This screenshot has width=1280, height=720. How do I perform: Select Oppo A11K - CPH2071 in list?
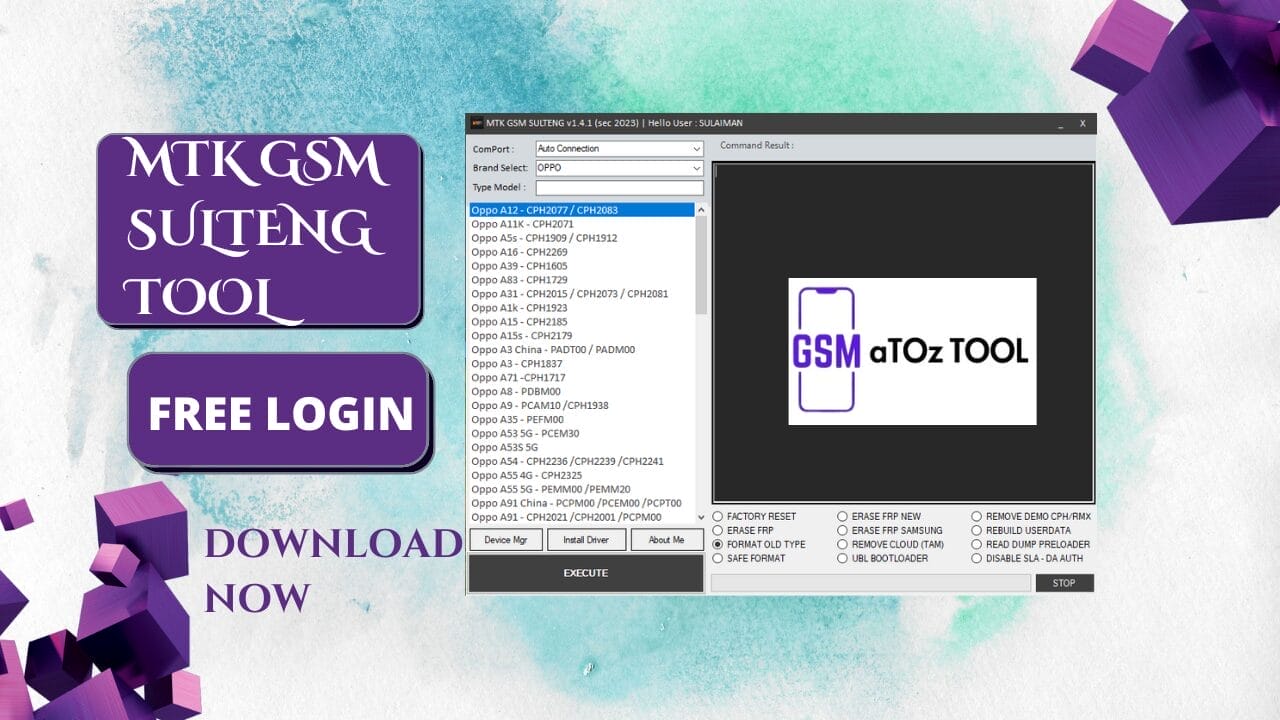point(582,224)
